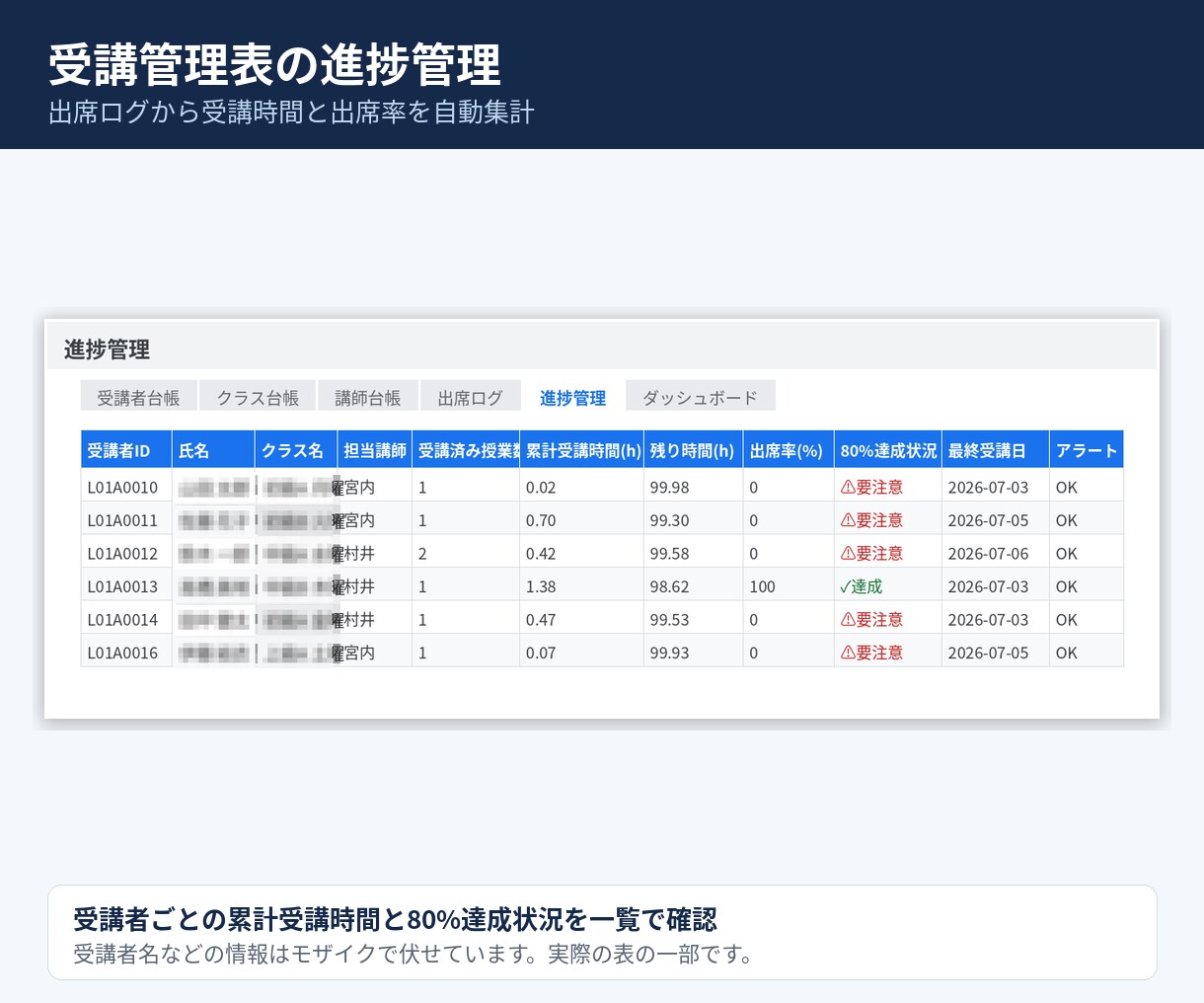
Task: Open the 出席ログ tab
Action: (x=471, y=397)
